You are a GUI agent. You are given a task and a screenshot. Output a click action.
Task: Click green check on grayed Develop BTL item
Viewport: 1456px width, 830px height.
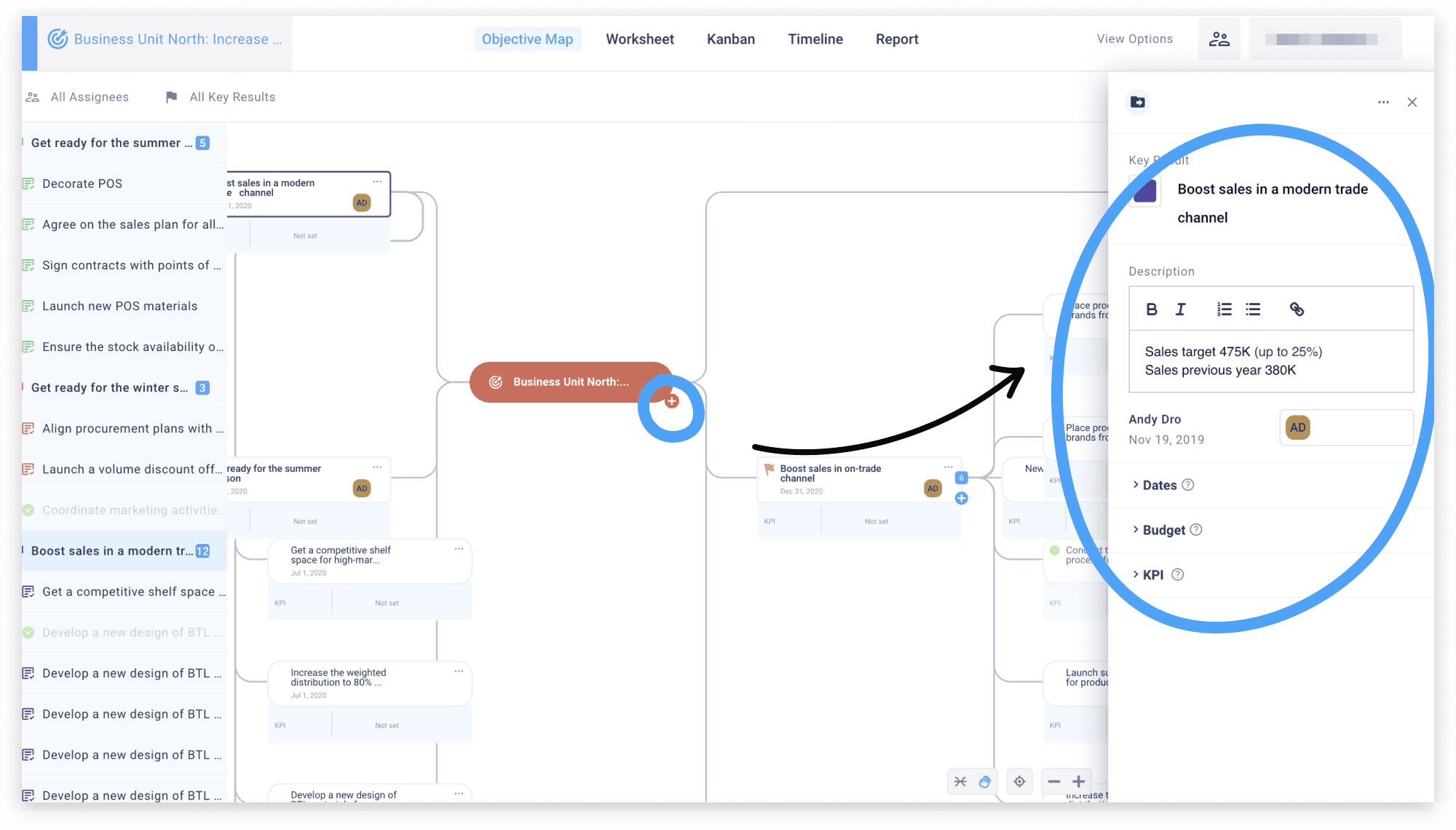click(28, 633)
